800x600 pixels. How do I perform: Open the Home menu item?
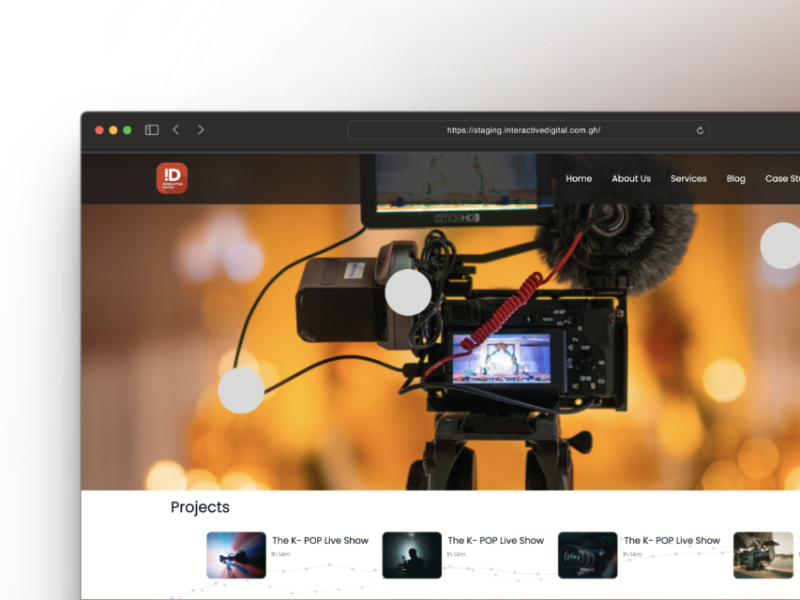coord(578,179)
